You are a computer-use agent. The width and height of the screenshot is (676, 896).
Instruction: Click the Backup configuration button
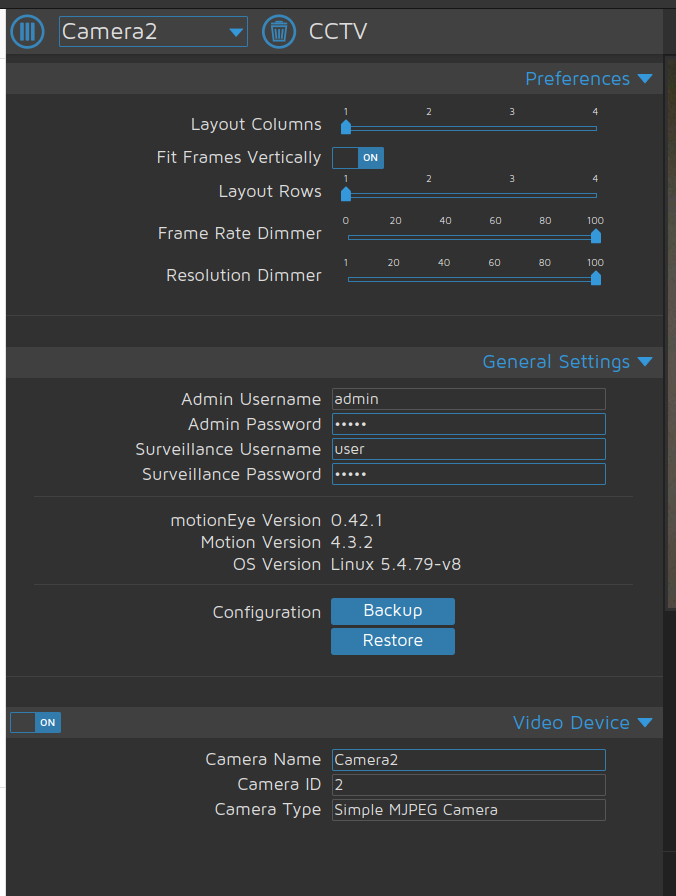392,611
